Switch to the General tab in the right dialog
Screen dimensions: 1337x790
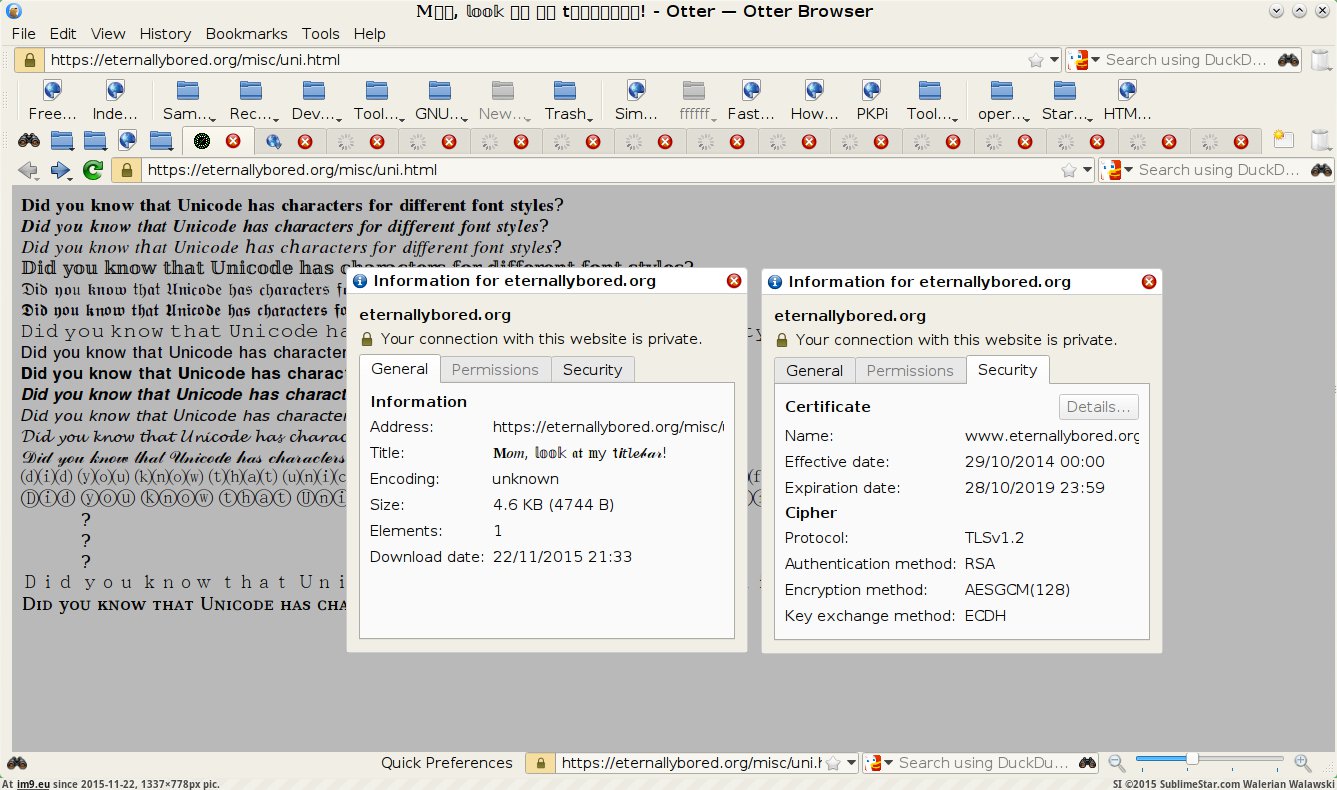[814, 371]
